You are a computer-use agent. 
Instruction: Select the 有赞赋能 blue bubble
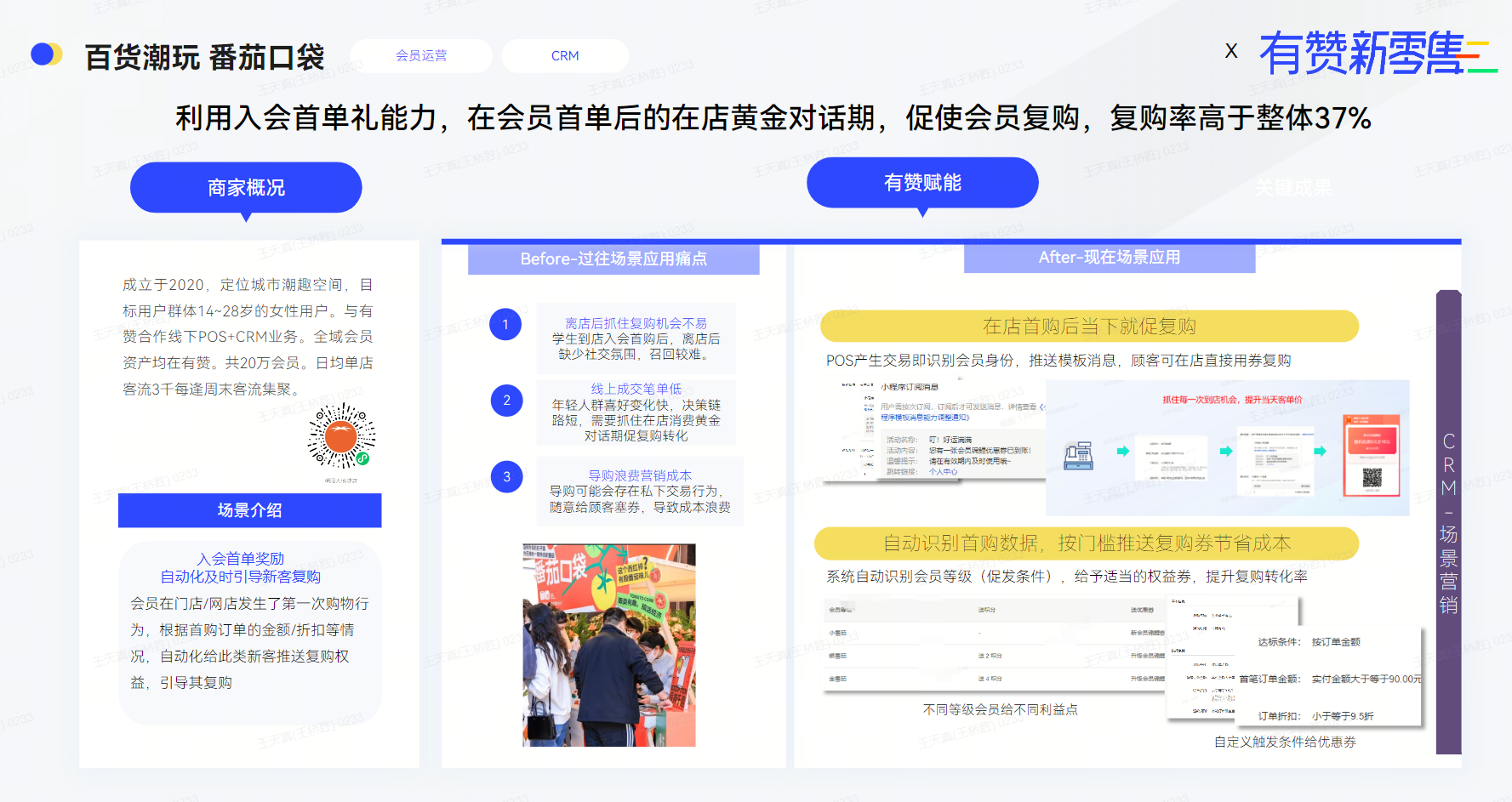(x=922, y=183)
